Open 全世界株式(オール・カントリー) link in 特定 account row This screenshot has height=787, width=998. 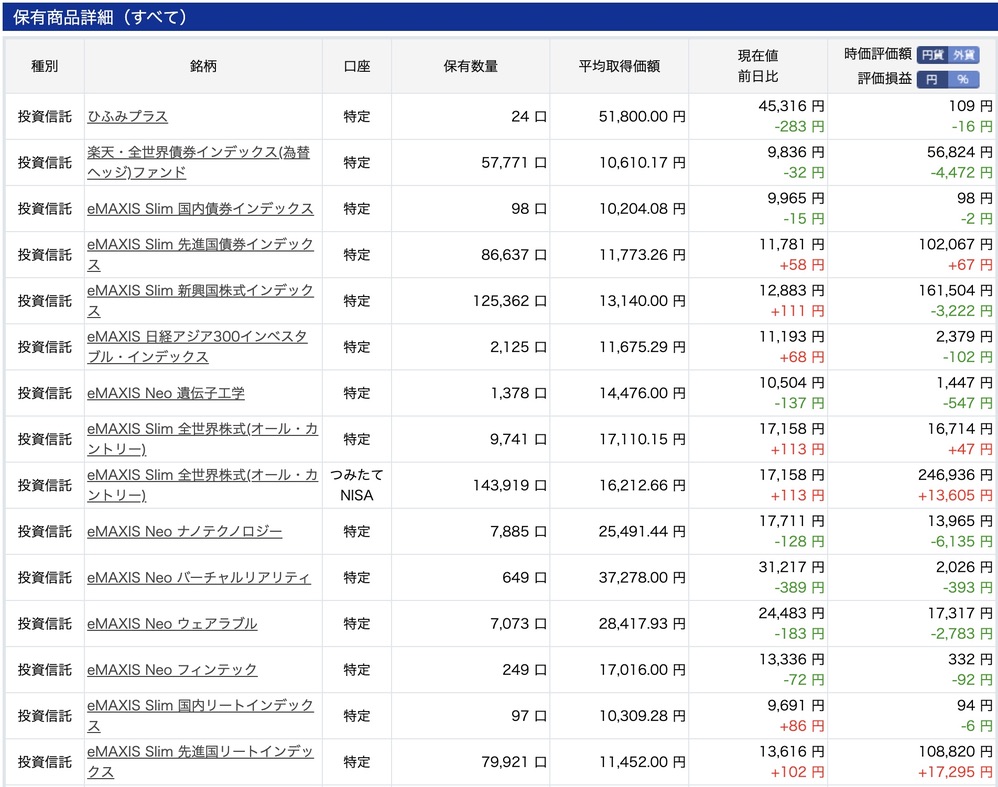pyautogui.click(x=202, y=439)
